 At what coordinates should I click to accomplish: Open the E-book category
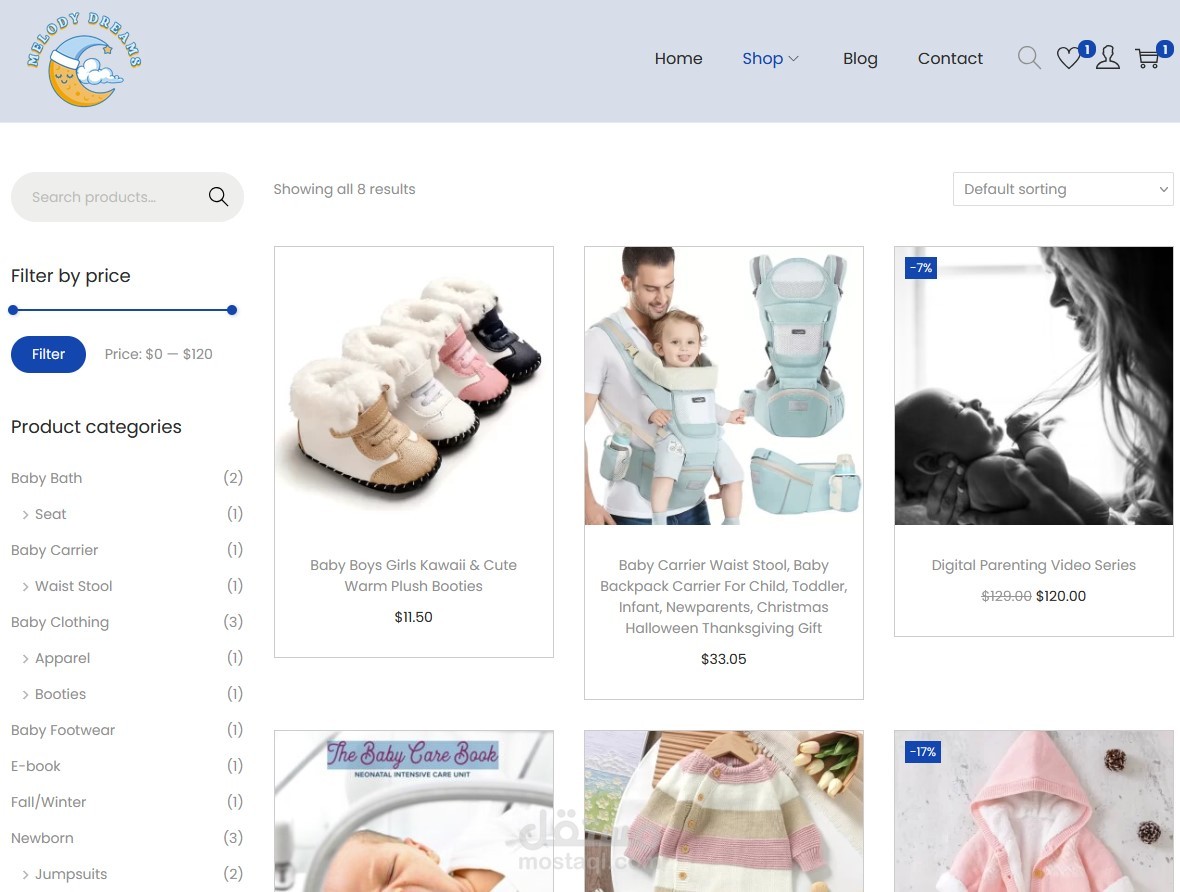(x=35, y=766)
